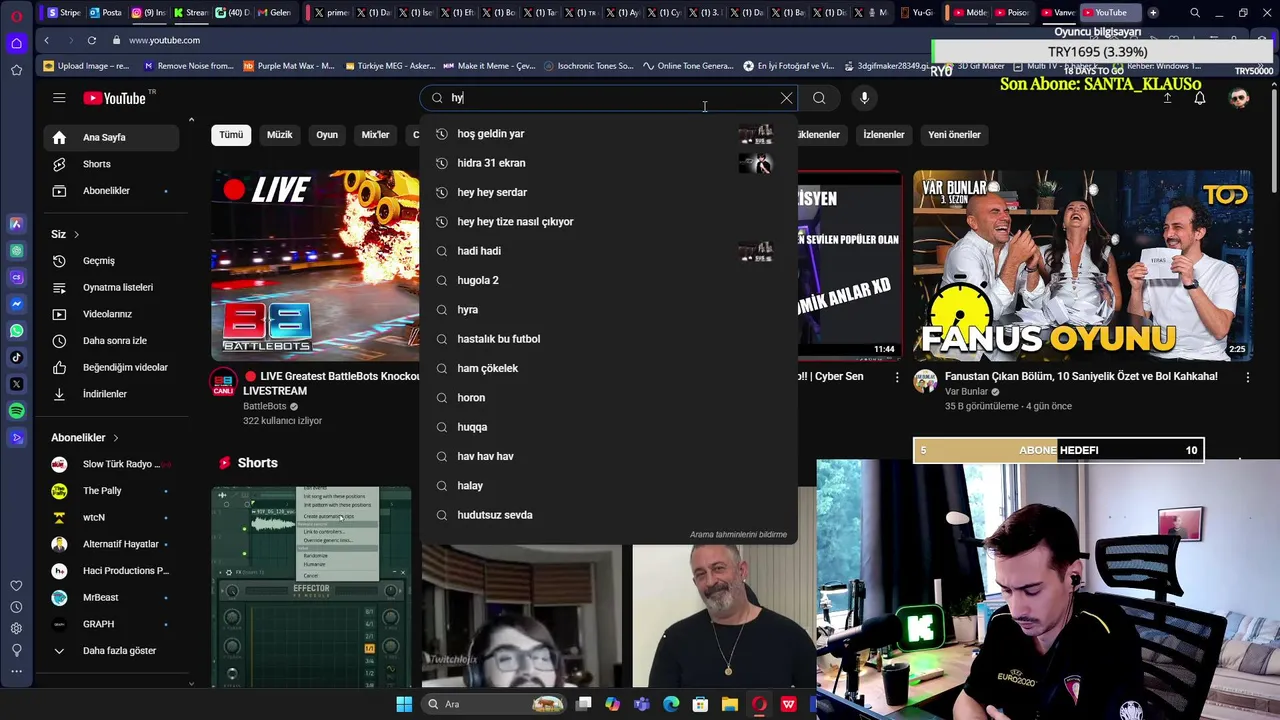
Task: Select the Mix'ler filter chip
Action: (375, 135)
